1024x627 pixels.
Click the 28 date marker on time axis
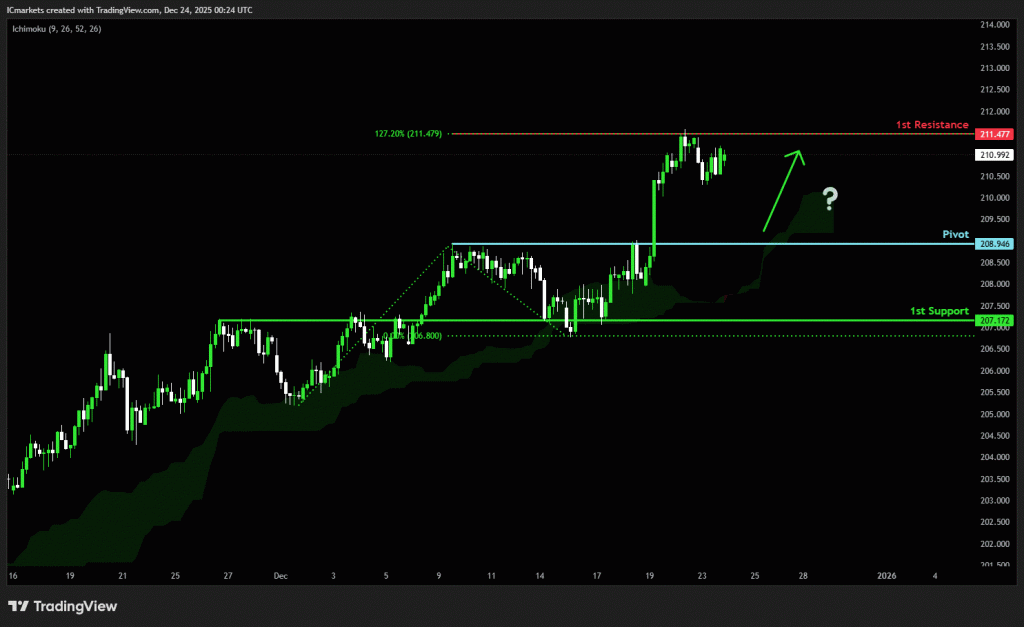coord(802,576)
